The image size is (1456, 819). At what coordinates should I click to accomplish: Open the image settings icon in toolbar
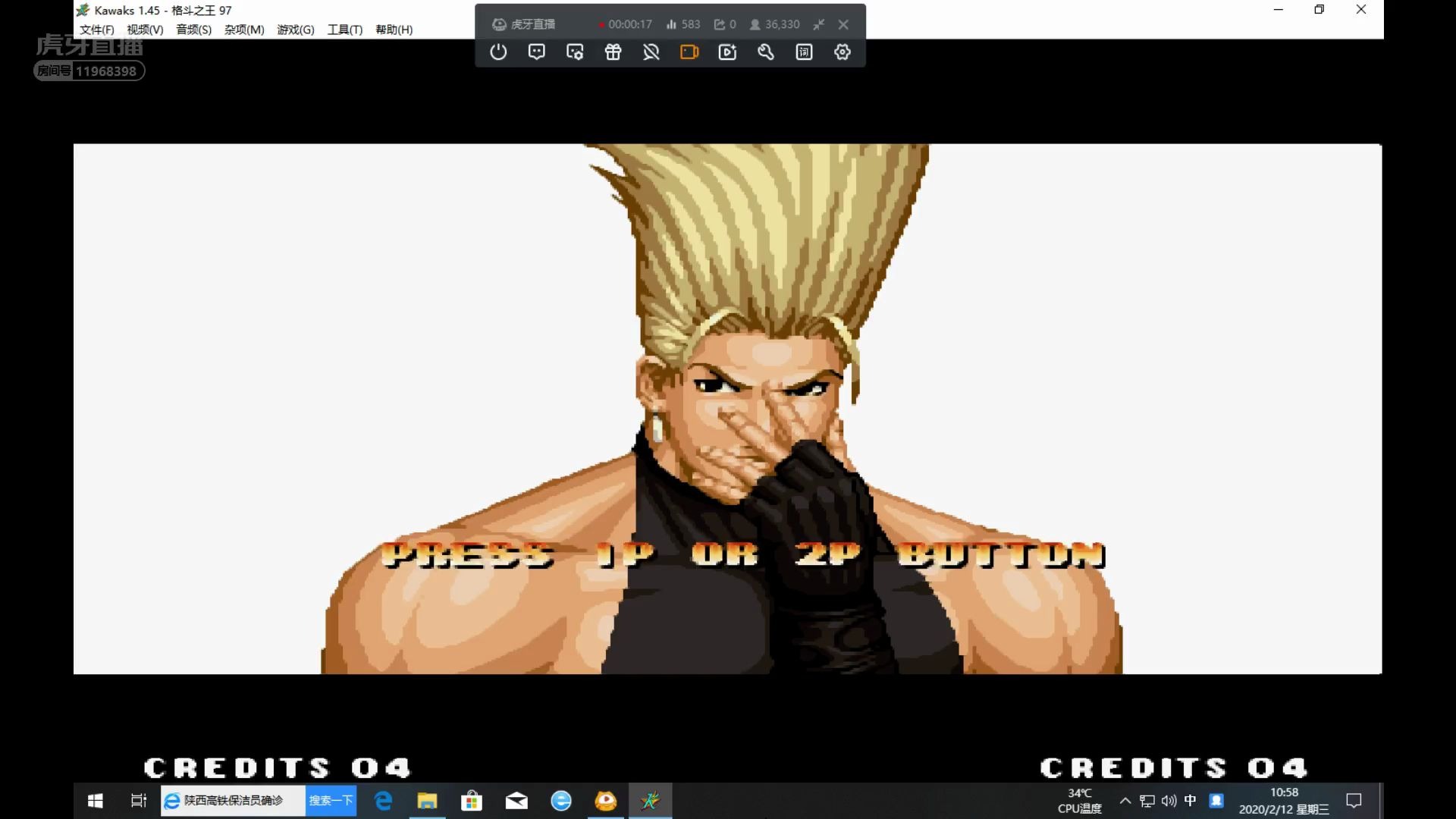pyautogui.click(x=575, y=52)
